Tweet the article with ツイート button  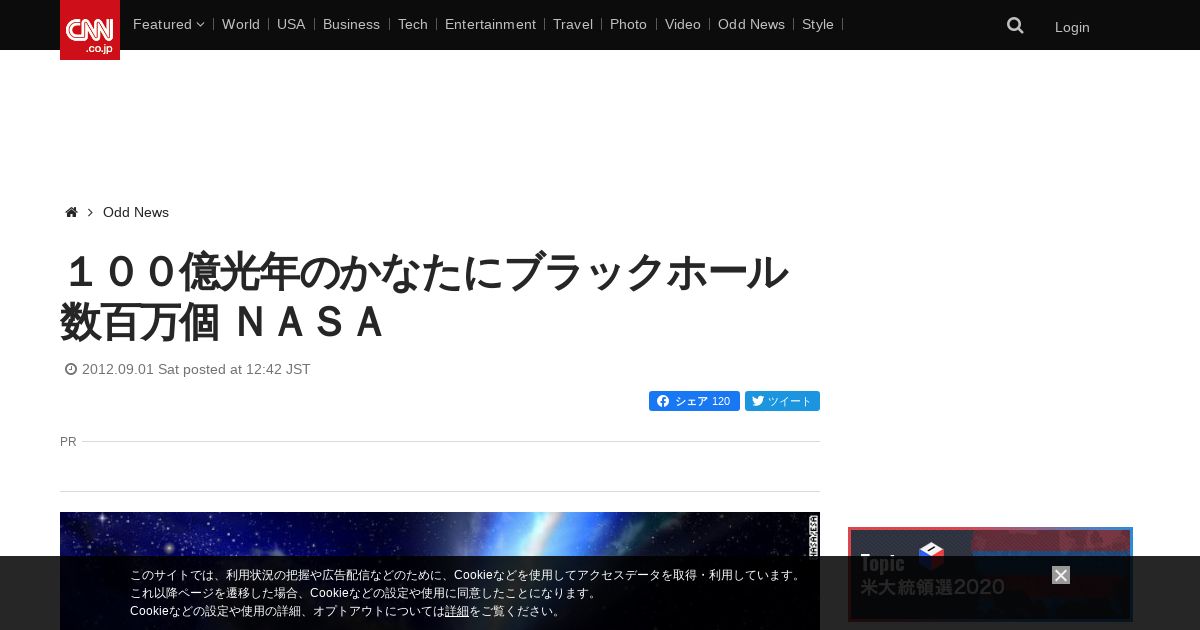pos(782,401)
